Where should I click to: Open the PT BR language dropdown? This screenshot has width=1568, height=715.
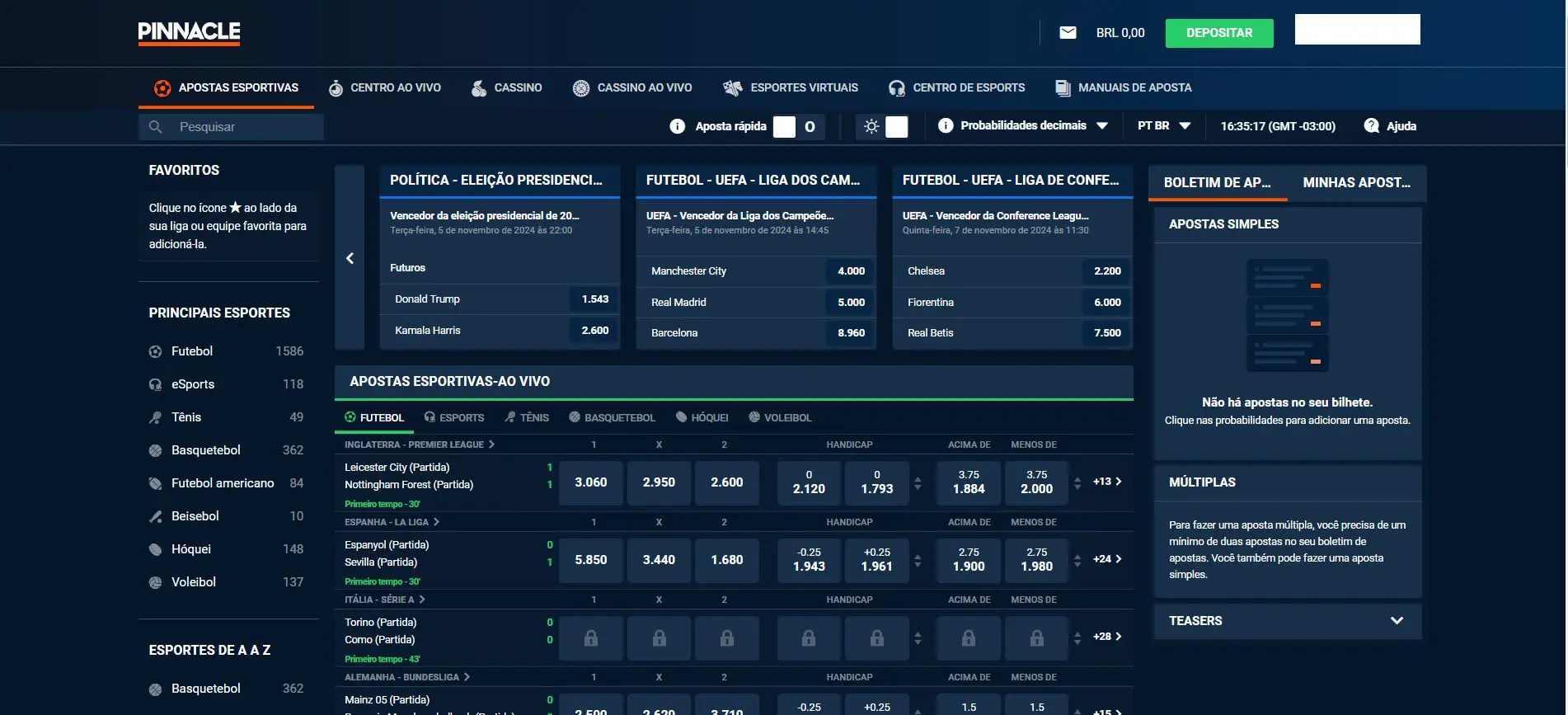click(1163, 126)
